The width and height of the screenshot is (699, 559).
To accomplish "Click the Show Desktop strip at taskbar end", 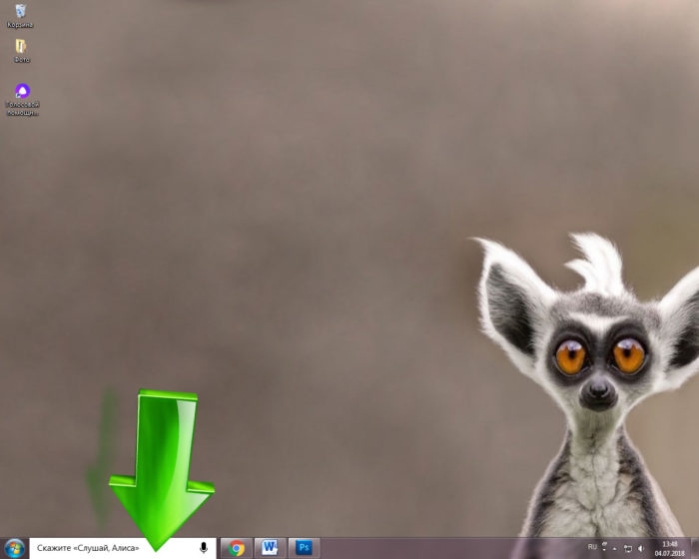I will [695, 548].
